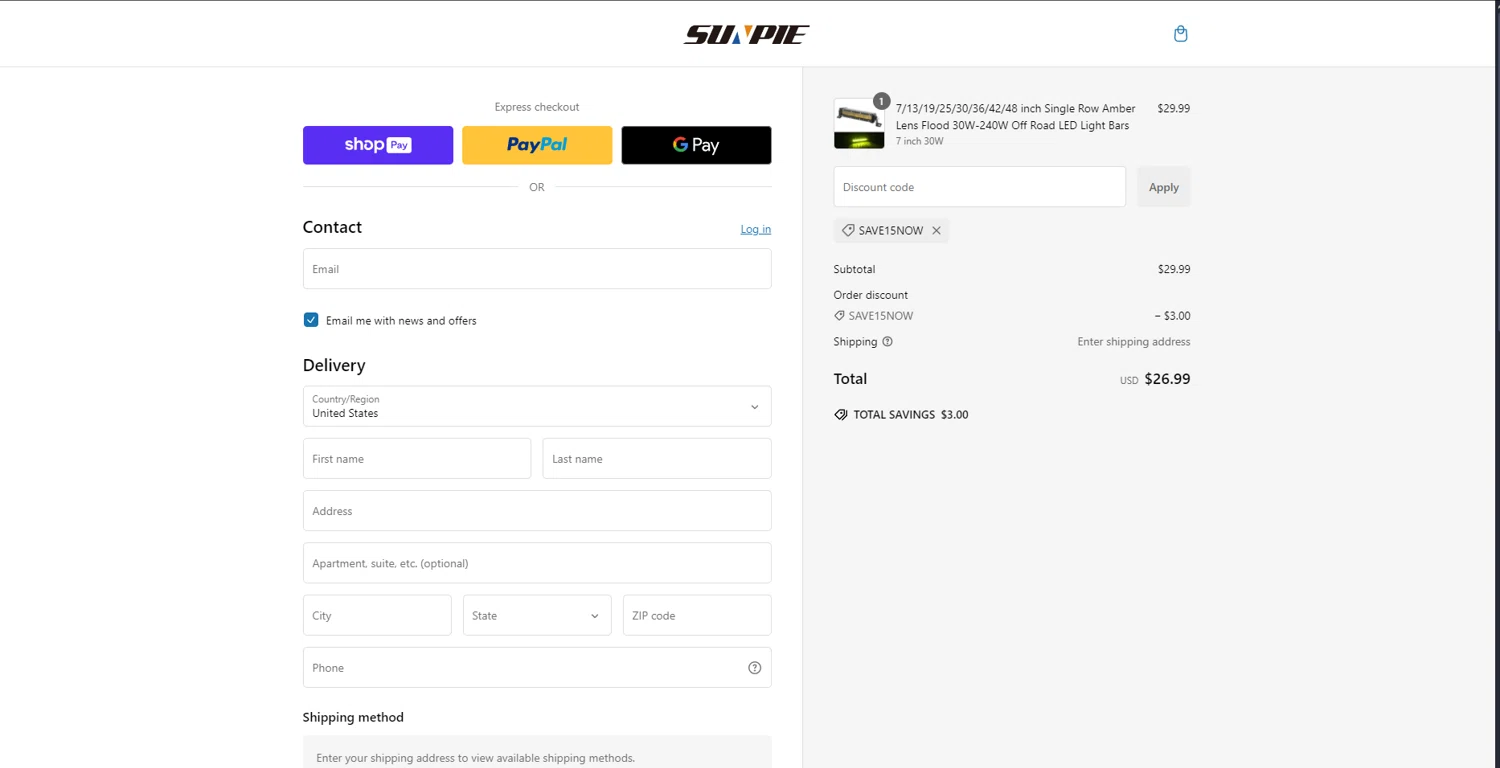Apply the discount code

(x=1164, y=187)
